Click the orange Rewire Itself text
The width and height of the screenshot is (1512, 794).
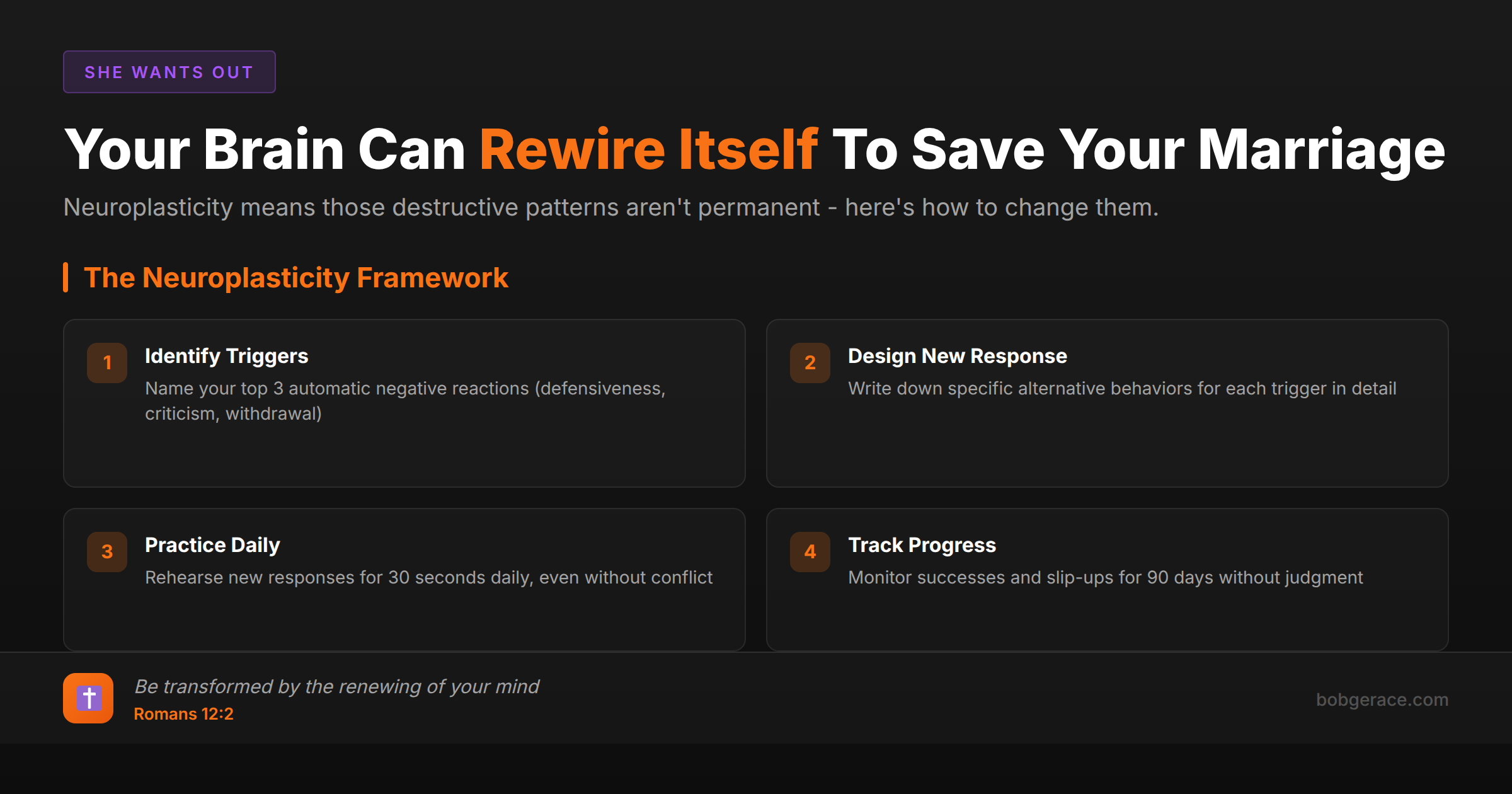[648, 150]
